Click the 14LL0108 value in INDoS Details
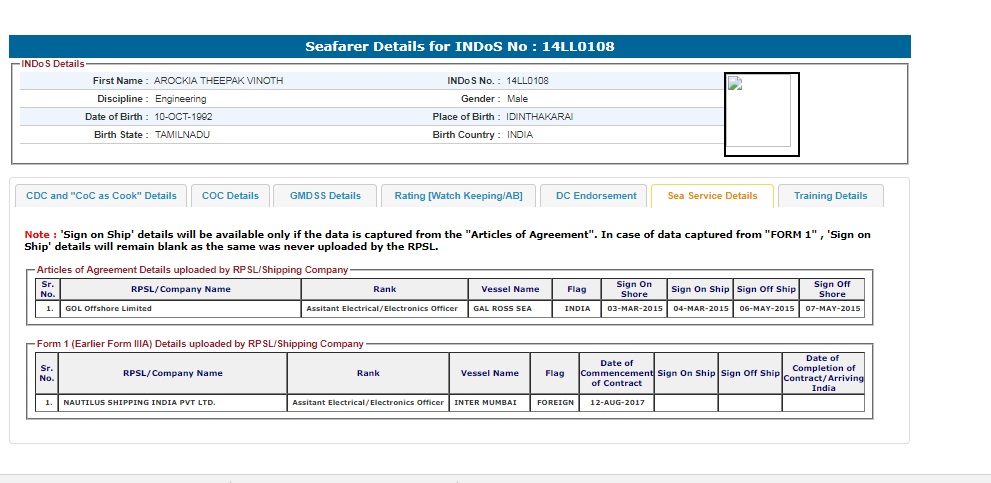This screenshot has width=991, height=483. [527, 80]
